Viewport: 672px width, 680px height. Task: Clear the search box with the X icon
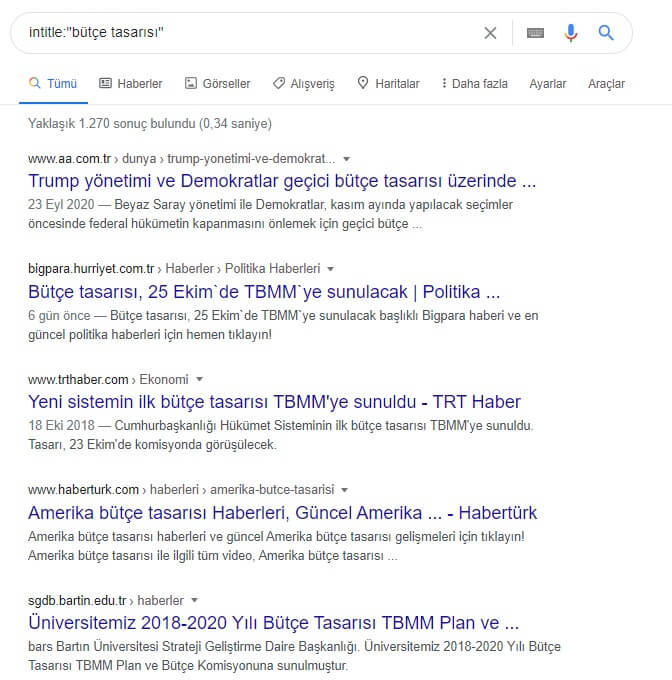[490, 33]
